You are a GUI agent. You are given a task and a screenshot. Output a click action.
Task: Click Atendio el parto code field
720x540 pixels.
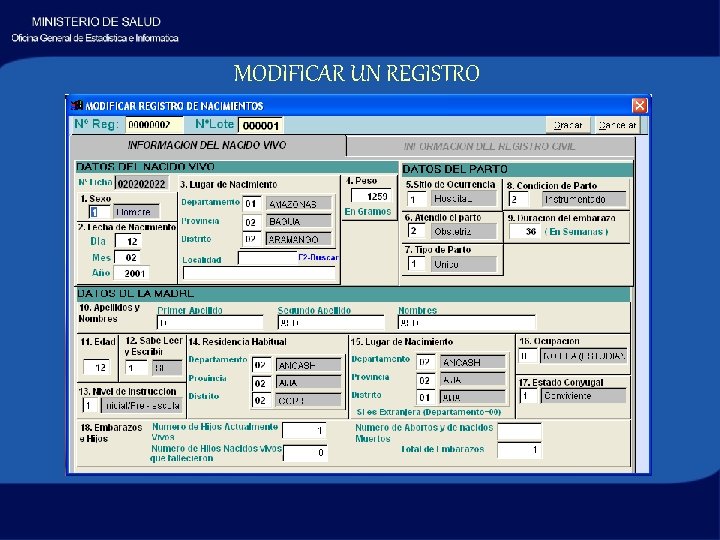pyautogui.click(x=416, y=231)
